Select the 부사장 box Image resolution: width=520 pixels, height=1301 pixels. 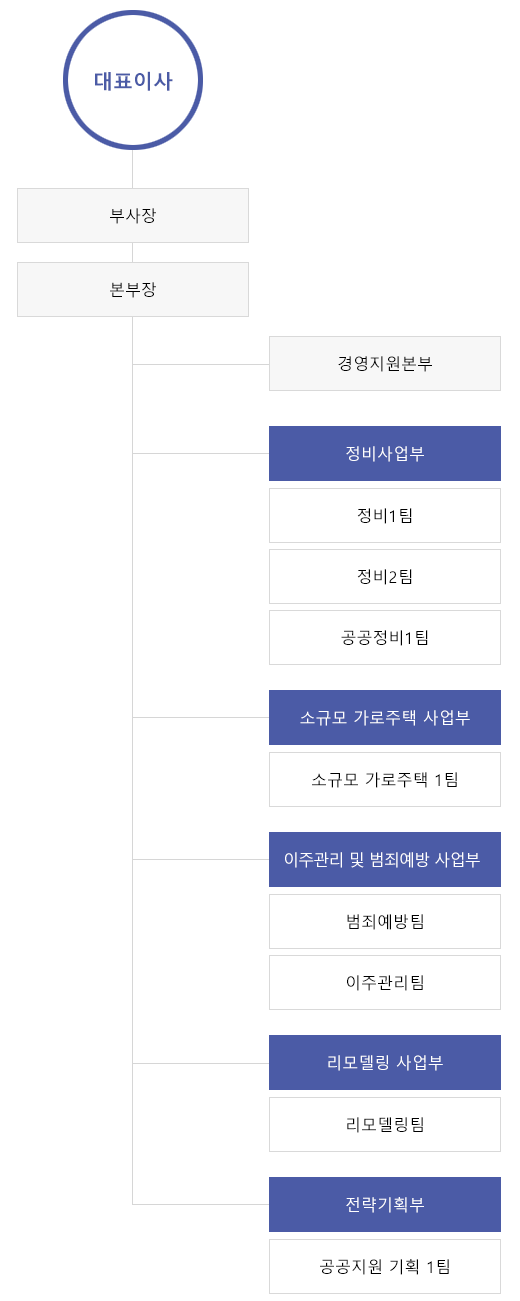click(x=133, y=215)
